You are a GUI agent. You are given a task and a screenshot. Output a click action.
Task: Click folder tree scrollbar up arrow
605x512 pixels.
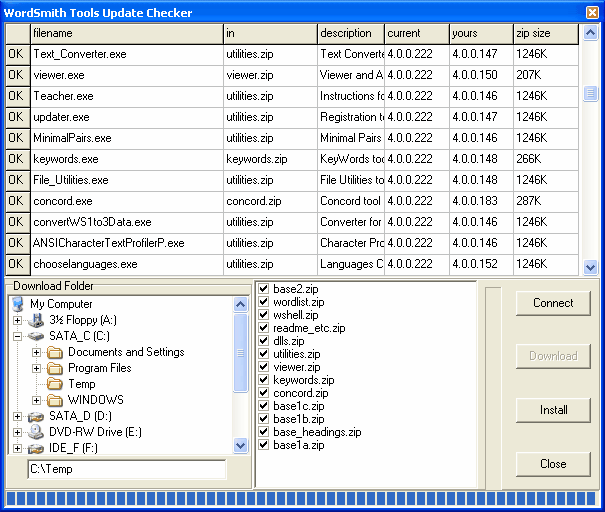(x=240, y=305)
